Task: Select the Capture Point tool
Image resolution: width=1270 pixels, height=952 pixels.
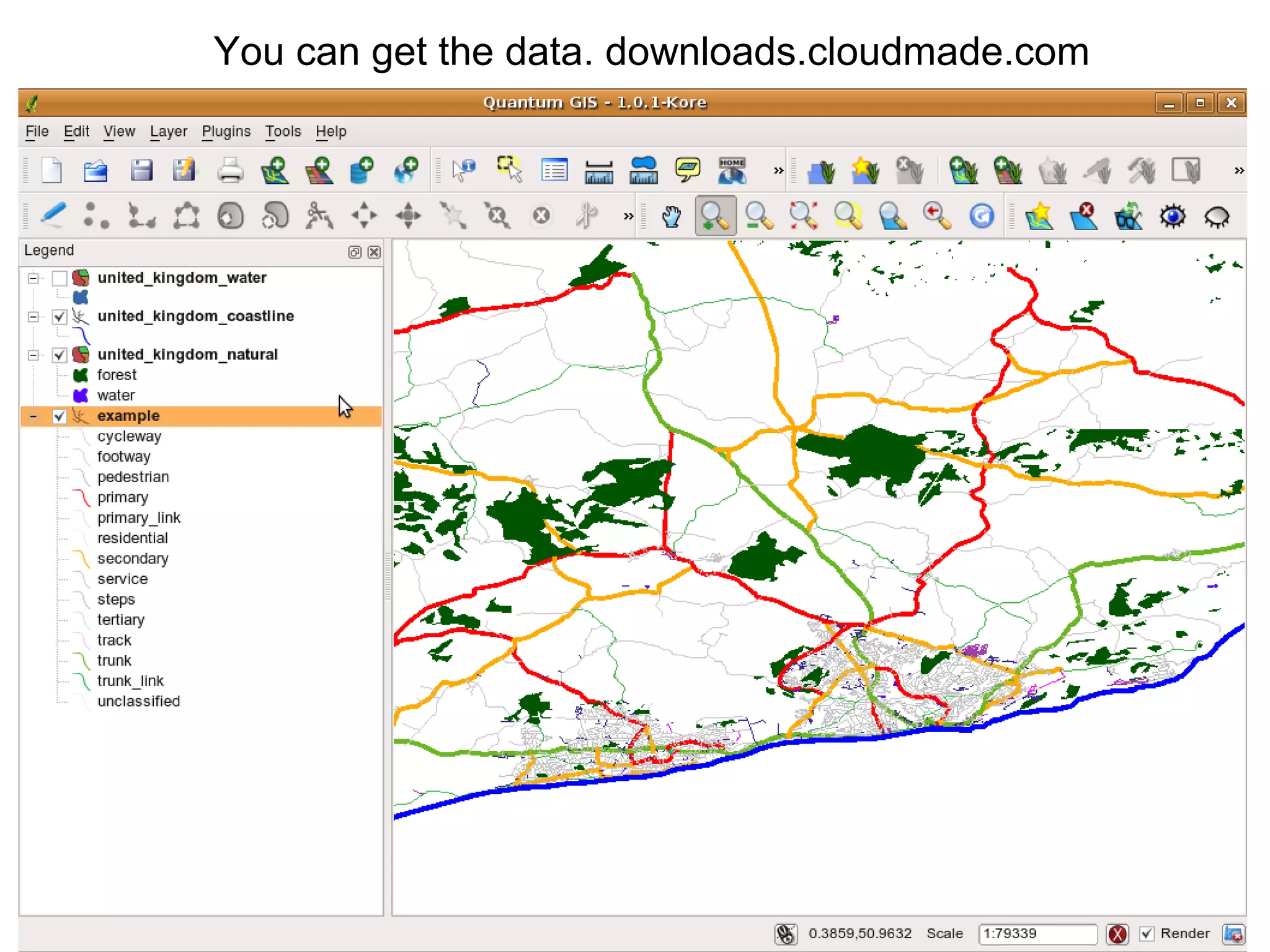Action: pyautogui.click(x=97, y=216)
